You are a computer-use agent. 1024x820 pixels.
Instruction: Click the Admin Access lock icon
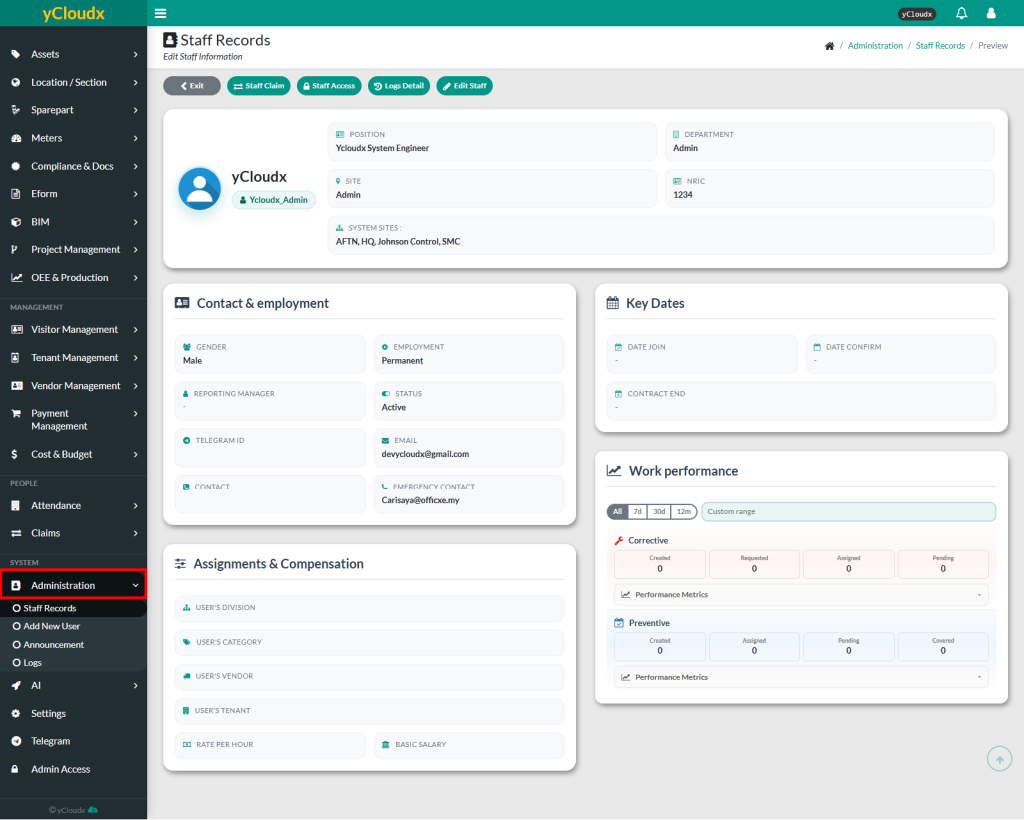(15, 769)
